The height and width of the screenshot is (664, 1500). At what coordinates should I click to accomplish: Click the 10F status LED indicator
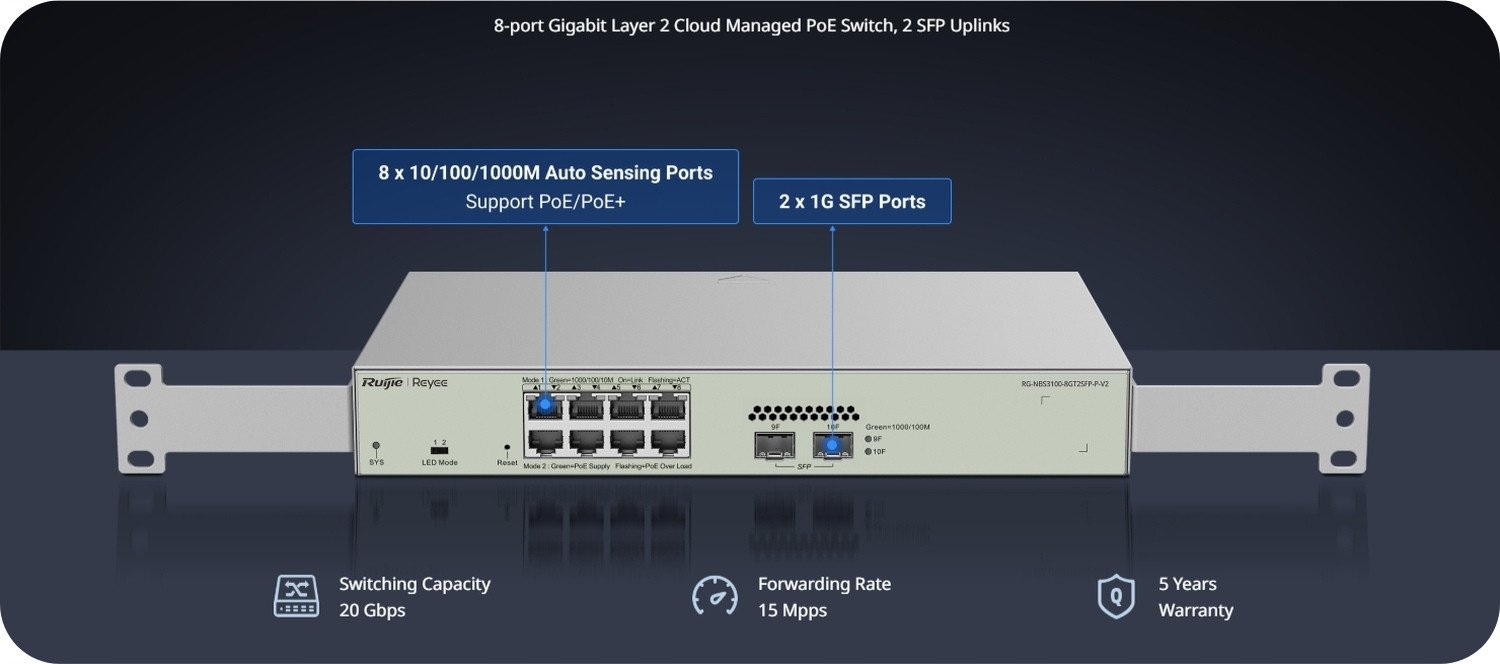[868, 451]
